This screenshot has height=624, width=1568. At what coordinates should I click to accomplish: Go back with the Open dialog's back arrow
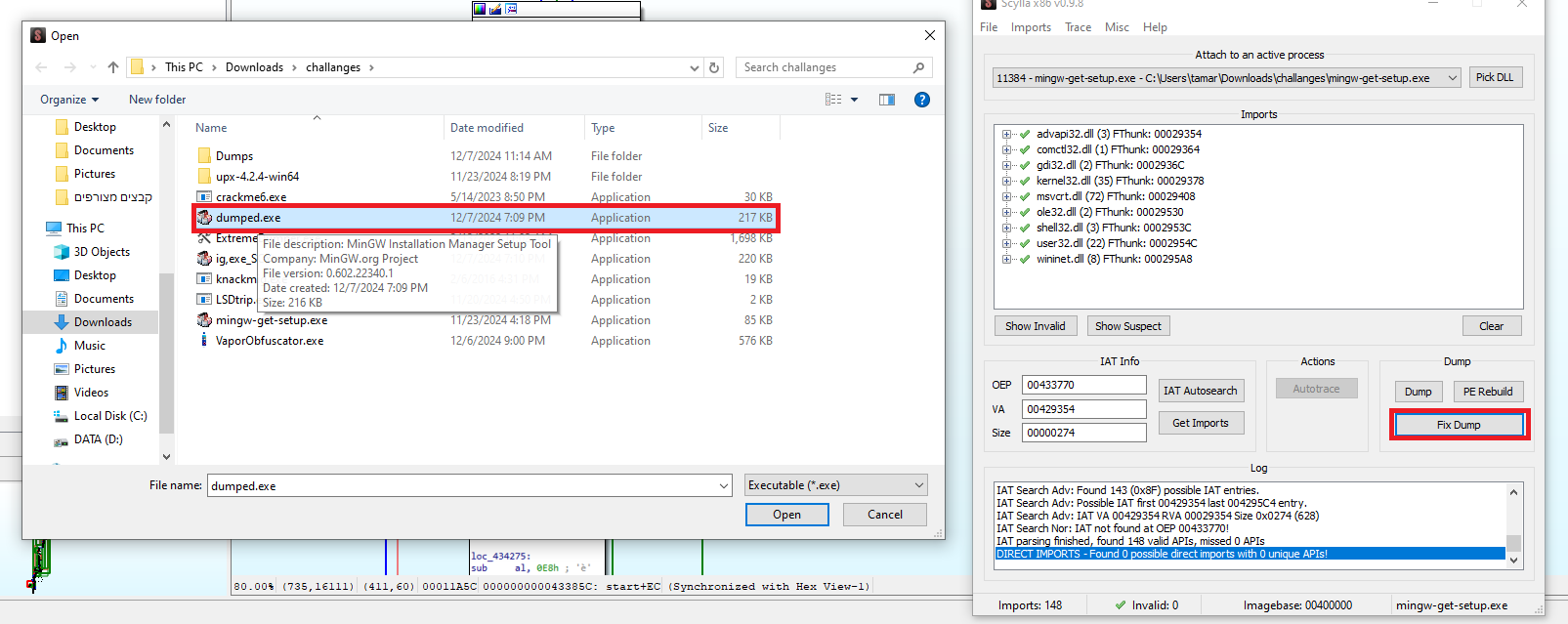click(41, 67)
